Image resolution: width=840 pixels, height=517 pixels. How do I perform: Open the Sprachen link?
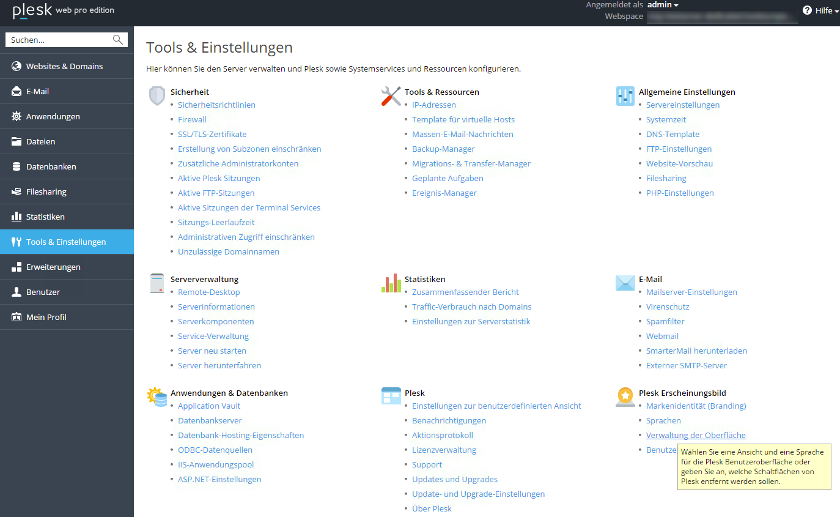click(x=663, y=421)
